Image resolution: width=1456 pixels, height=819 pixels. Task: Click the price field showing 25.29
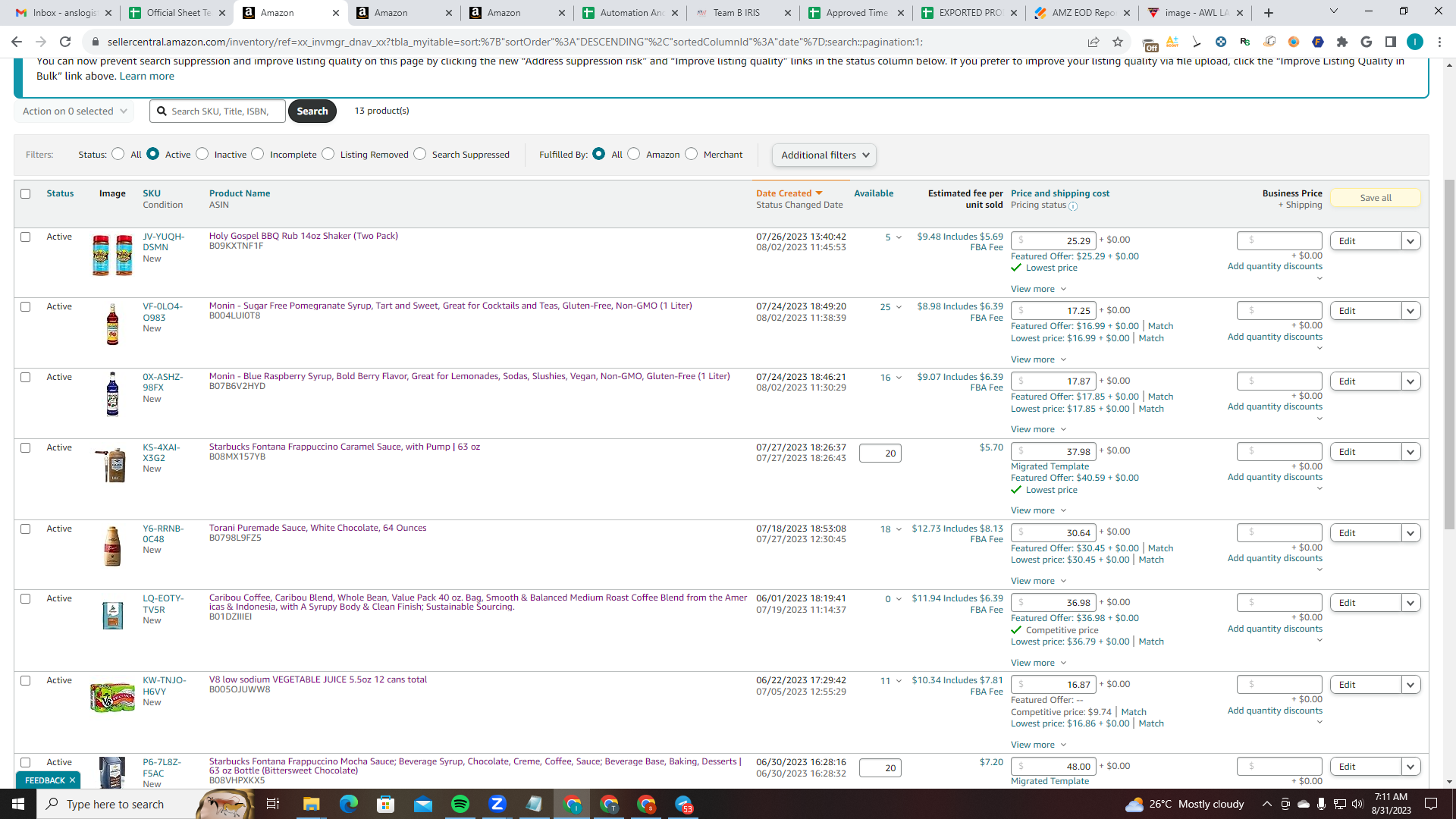point(1053,241)
